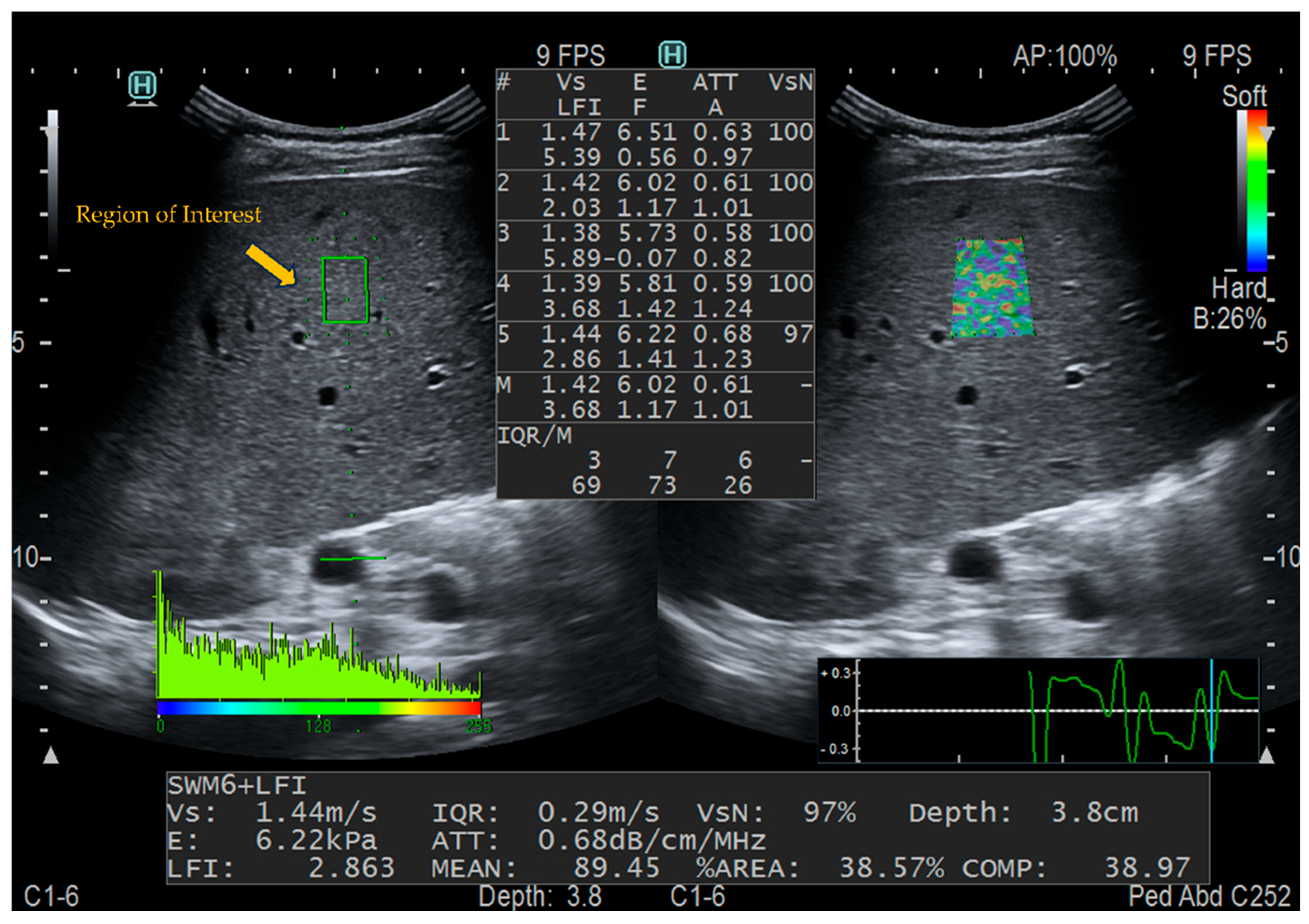Image resolution: width=1309 pixels, height=924 pixels.
Task: Click the Vs: 1.44m/s value
Action: [272, 813]
